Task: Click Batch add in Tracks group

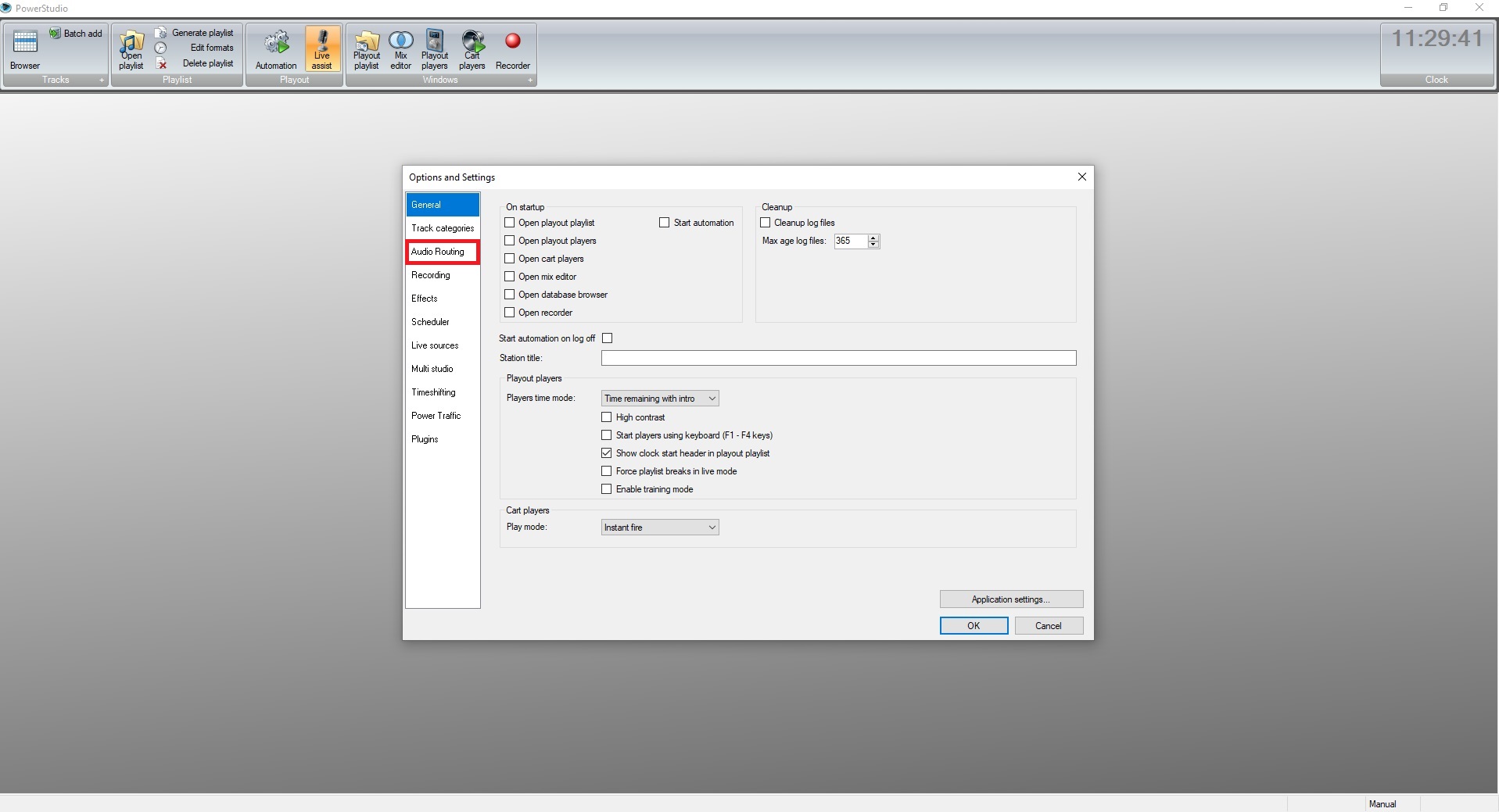Action: point(77,34)
